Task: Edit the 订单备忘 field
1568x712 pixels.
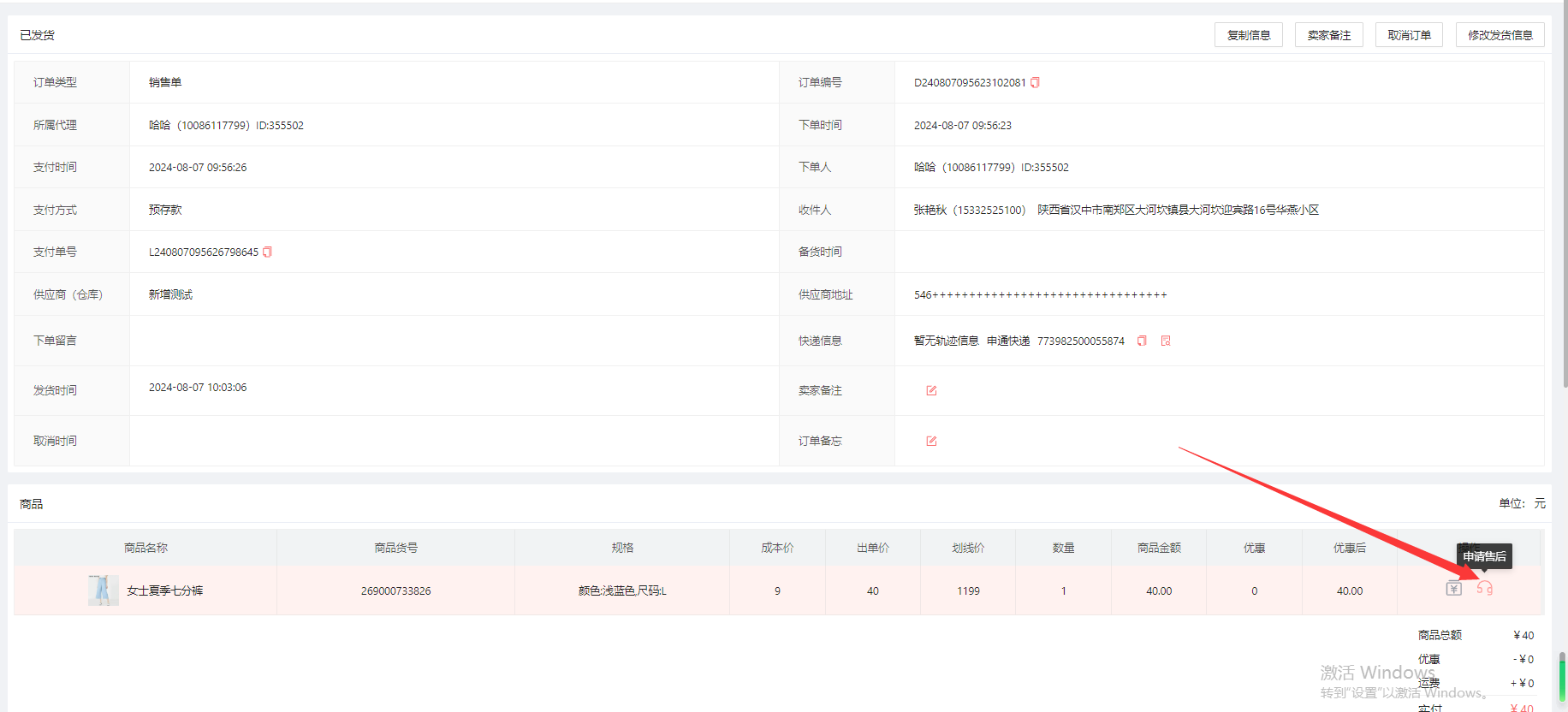Action: (931, 442)
